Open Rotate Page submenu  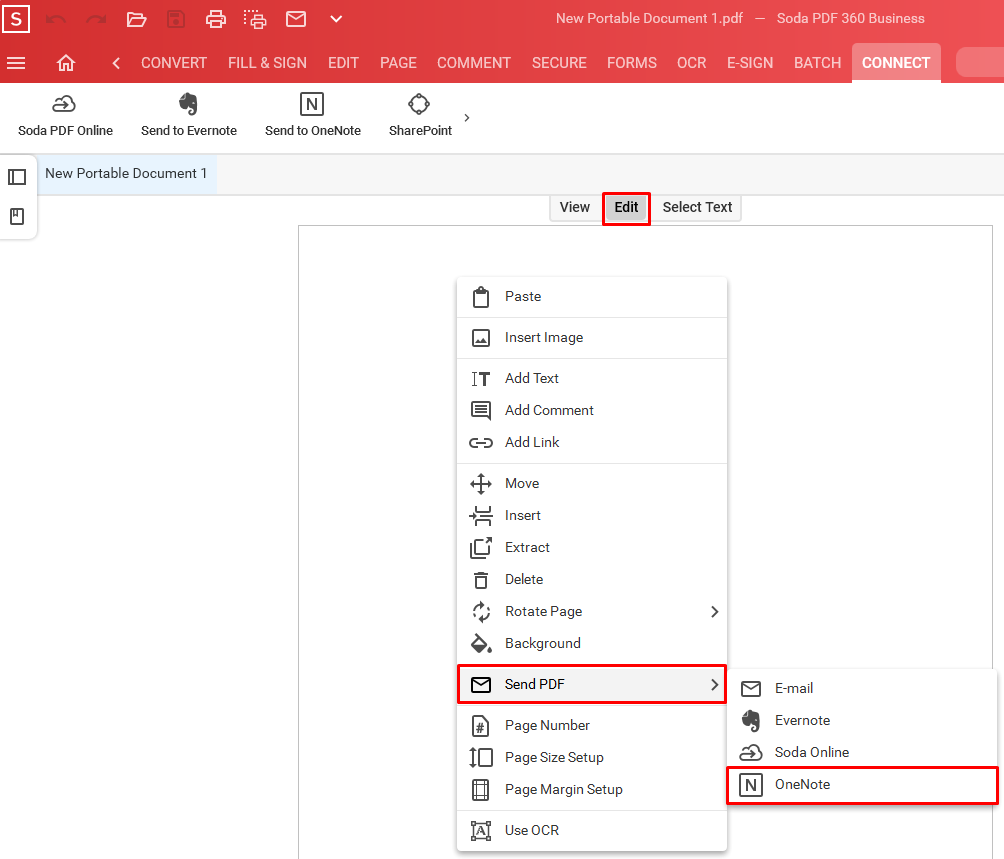pyautogui.click(x=592, y=612)
